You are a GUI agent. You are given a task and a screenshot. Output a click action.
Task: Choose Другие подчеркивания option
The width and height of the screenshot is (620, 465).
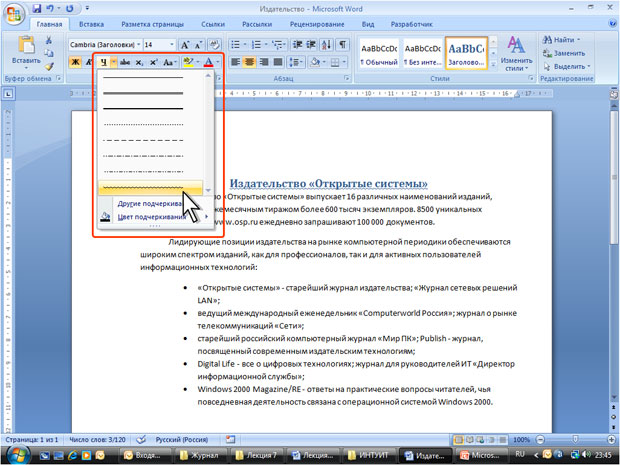(154, 204)
